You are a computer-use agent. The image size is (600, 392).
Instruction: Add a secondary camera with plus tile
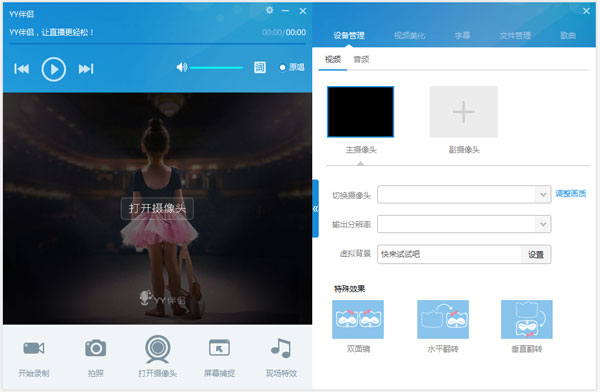click(x=464, y=112)
